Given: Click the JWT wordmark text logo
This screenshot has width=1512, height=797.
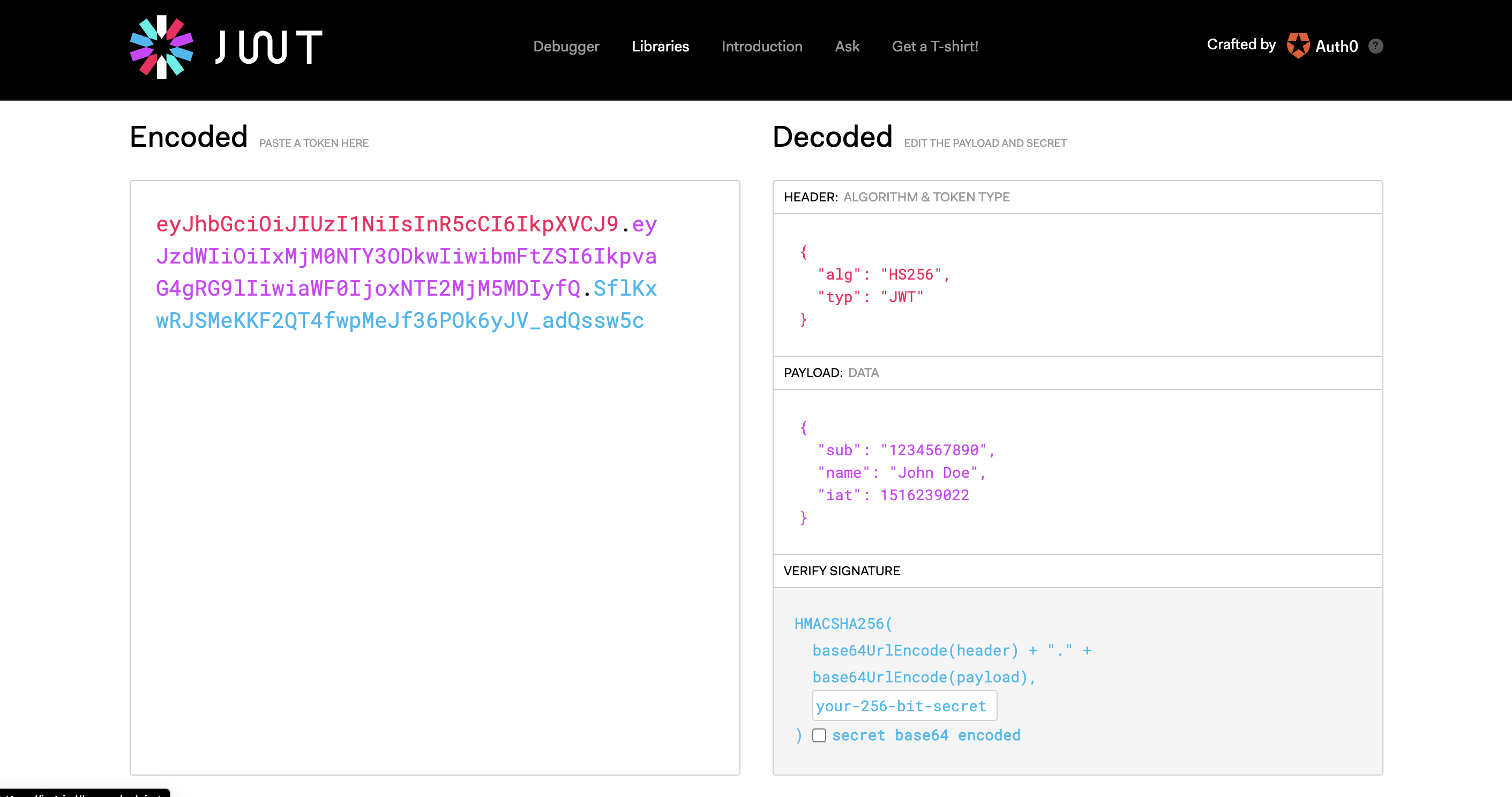Looking at the screenshot, I should click(x=270, y=47).
